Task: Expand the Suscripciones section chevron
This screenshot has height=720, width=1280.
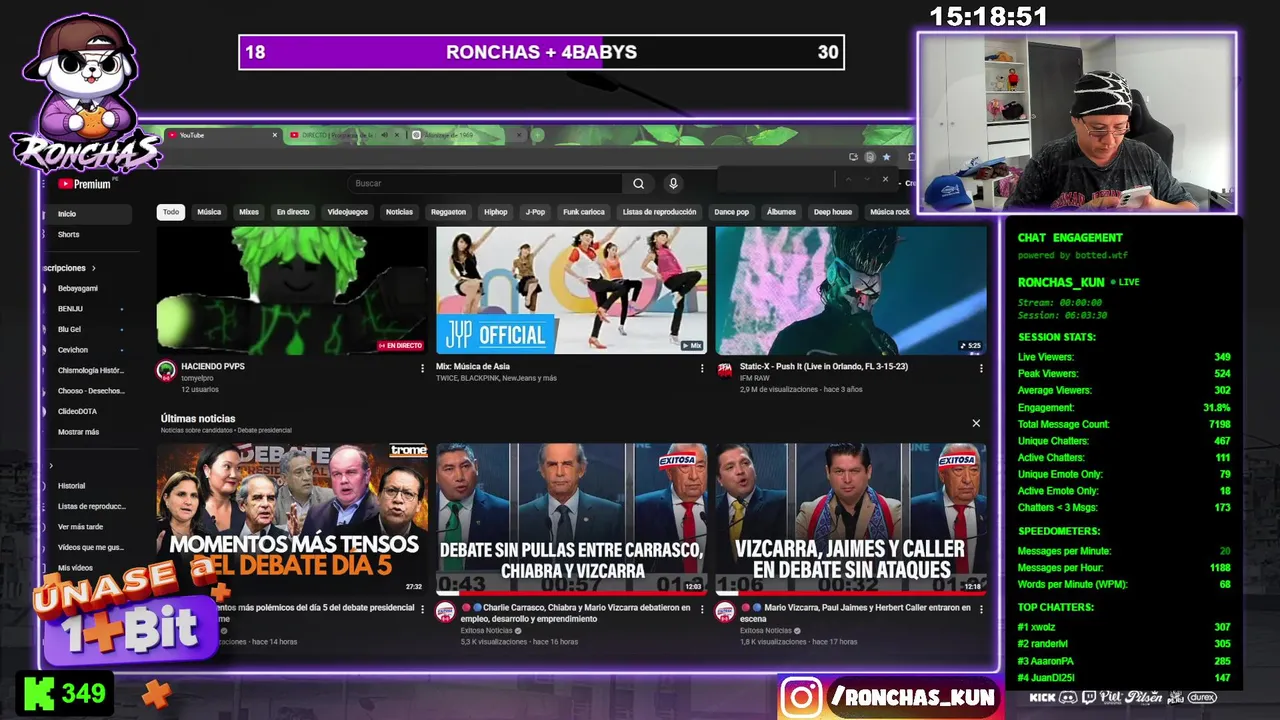Action: [94, 268]
